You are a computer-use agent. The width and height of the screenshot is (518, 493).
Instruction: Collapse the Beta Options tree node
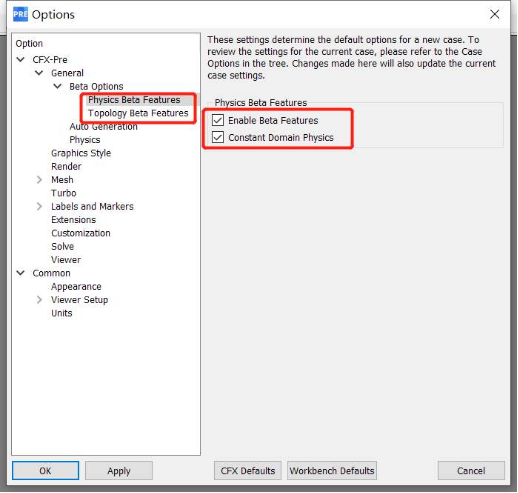coord(57,86)
